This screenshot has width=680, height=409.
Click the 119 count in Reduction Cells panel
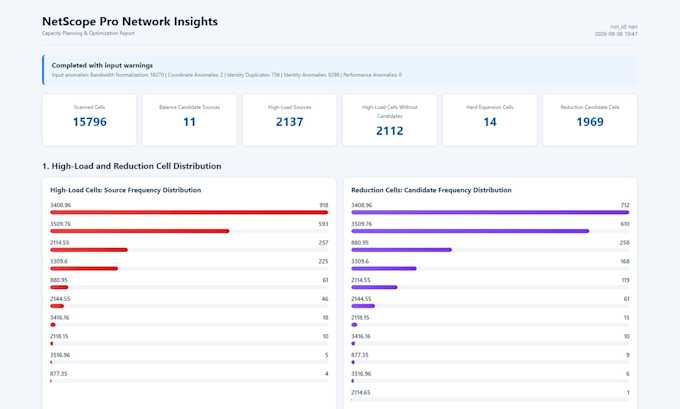[625, 280]
